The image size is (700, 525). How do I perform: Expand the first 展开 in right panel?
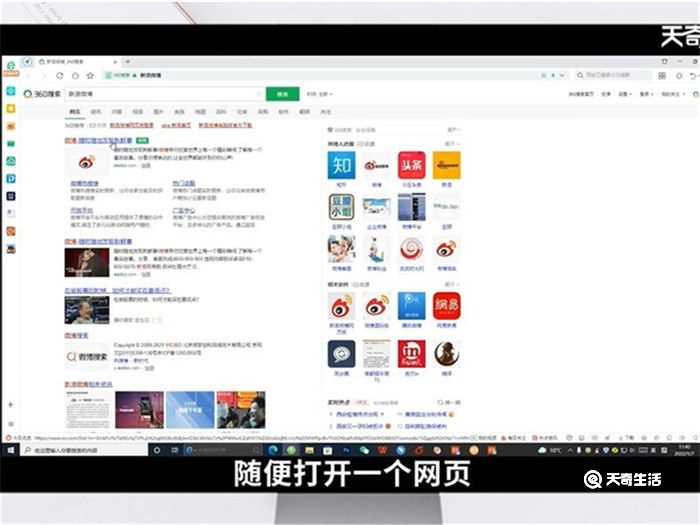453,130
